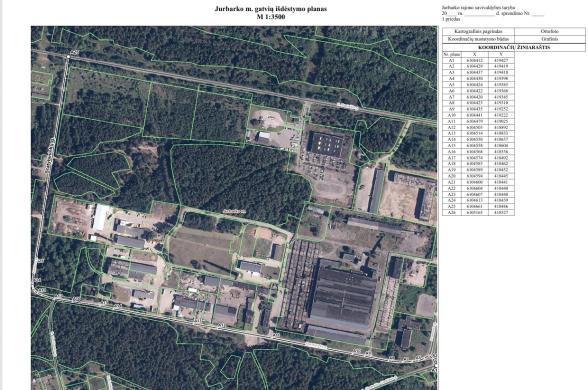Click the row label 'A11'

452,121
